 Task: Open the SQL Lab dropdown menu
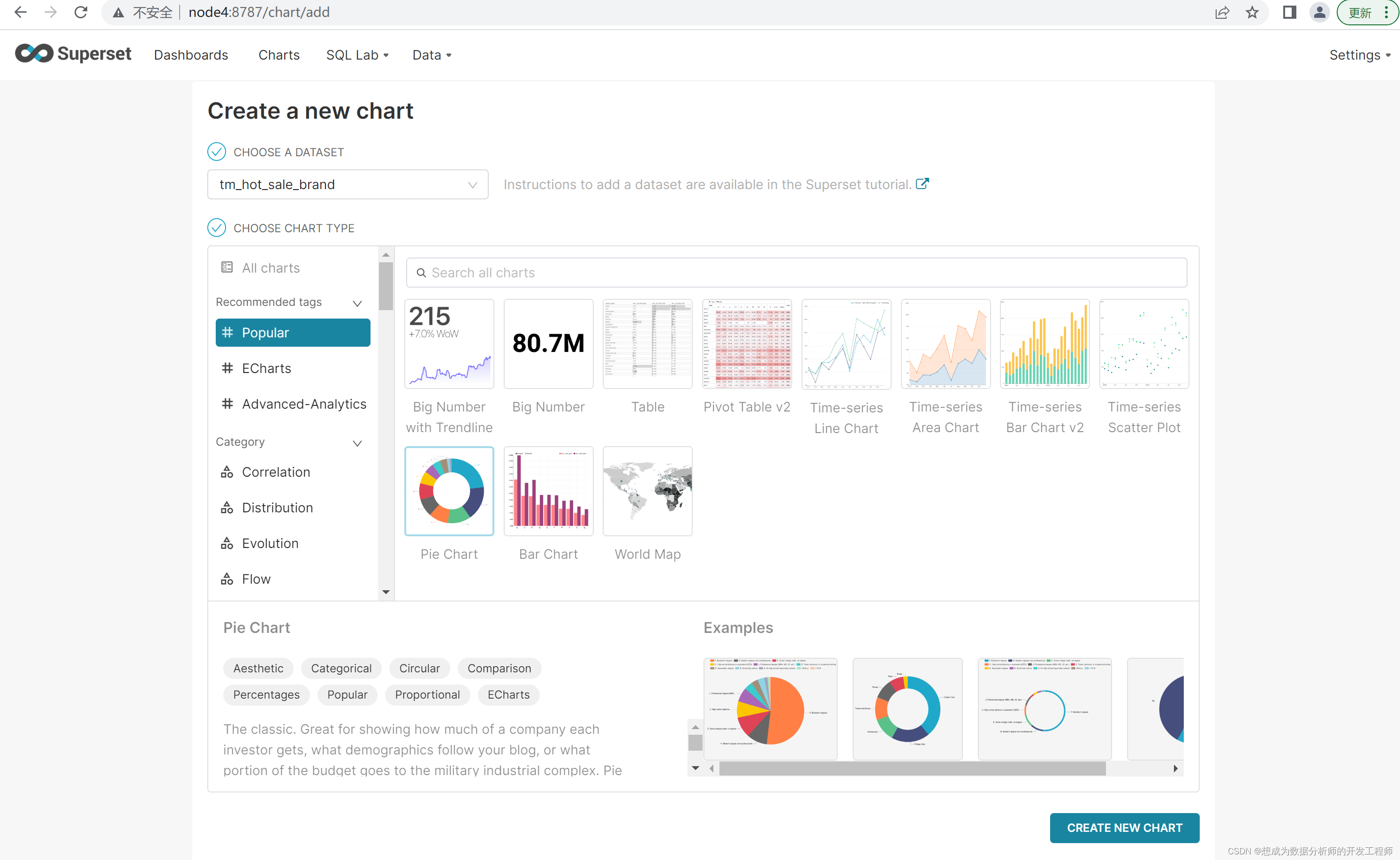pos(357,55)
